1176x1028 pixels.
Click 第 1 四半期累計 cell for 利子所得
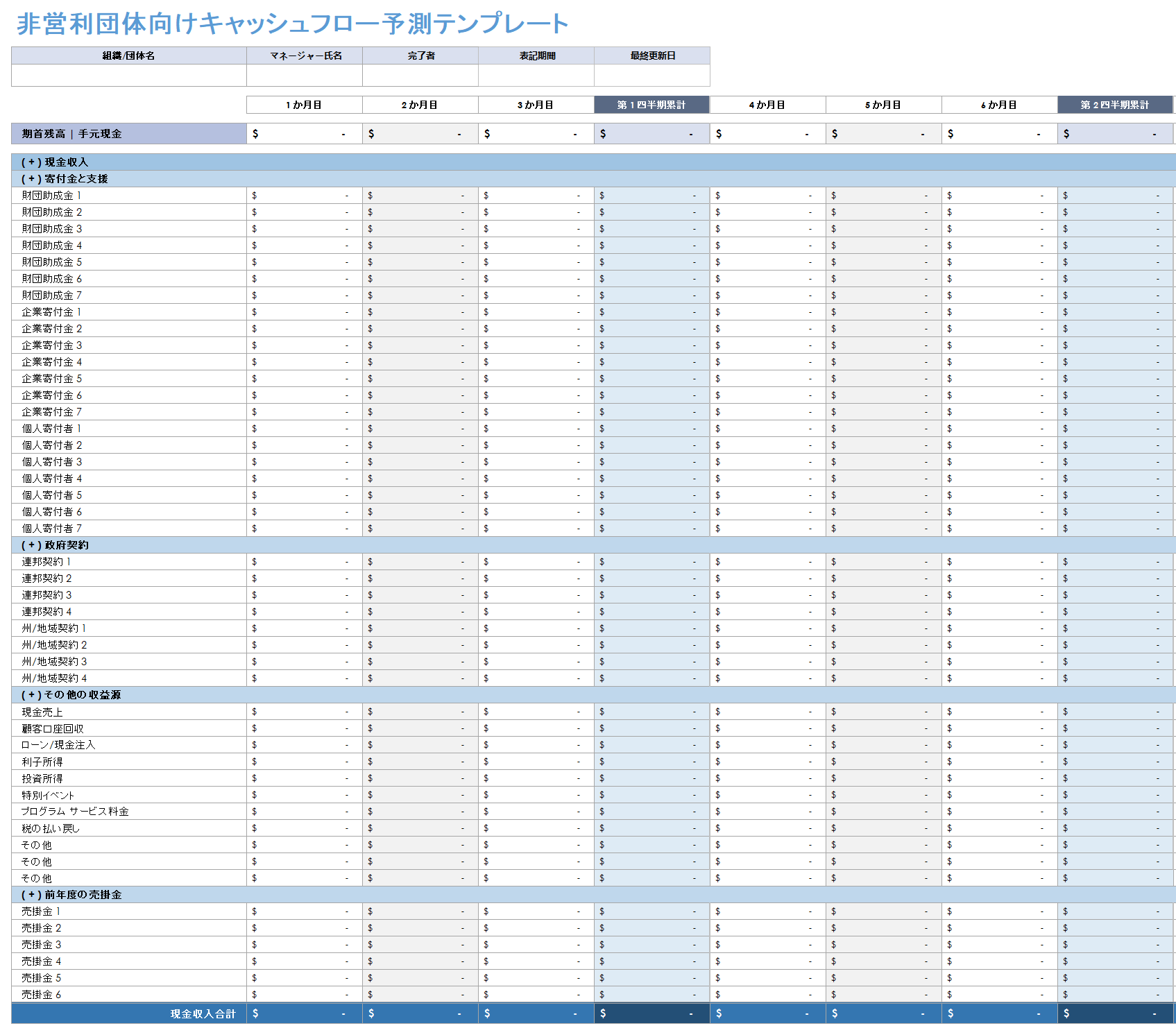[652, 762]
